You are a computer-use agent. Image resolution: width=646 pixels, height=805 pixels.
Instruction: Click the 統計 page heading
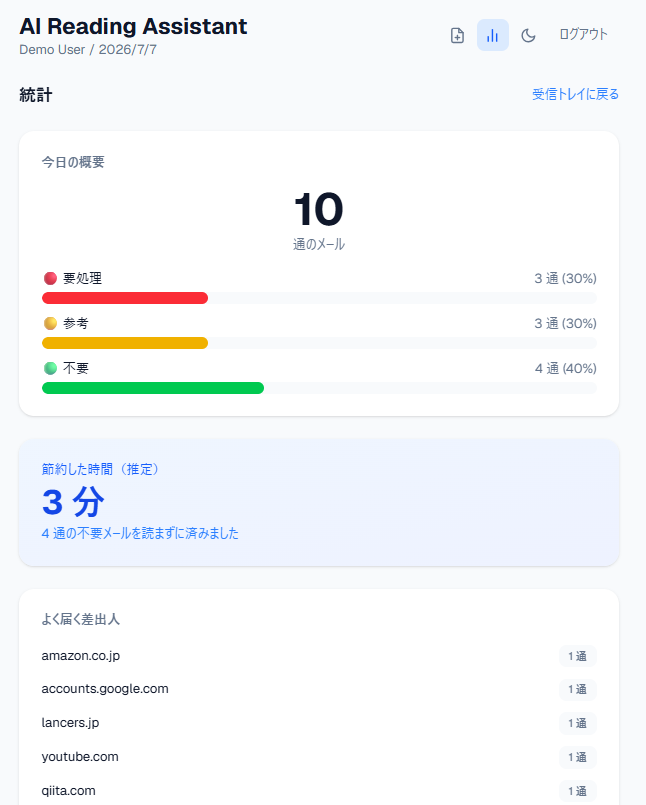point(35,95)
